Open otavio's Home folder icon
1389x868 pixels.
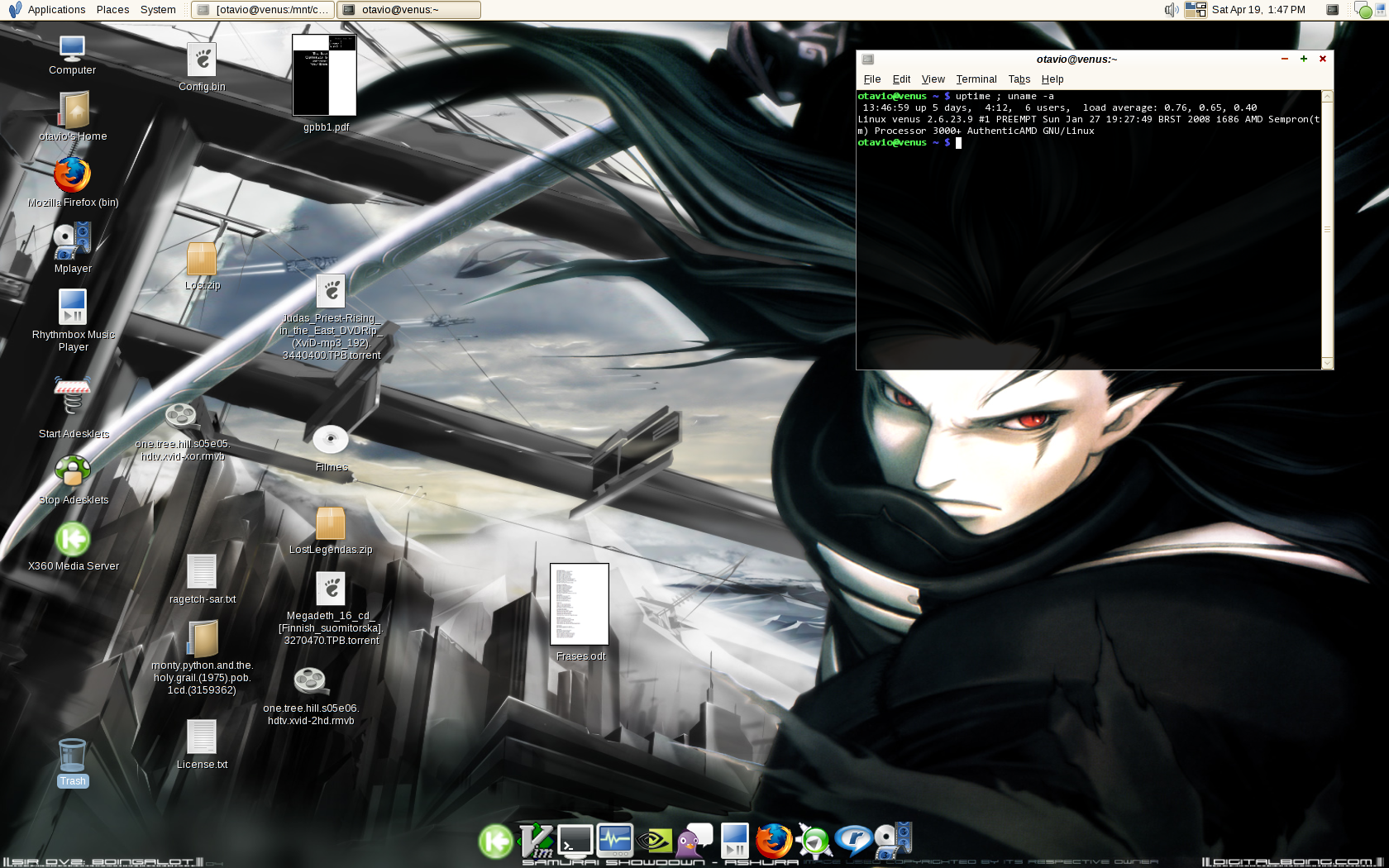point(73,110)
